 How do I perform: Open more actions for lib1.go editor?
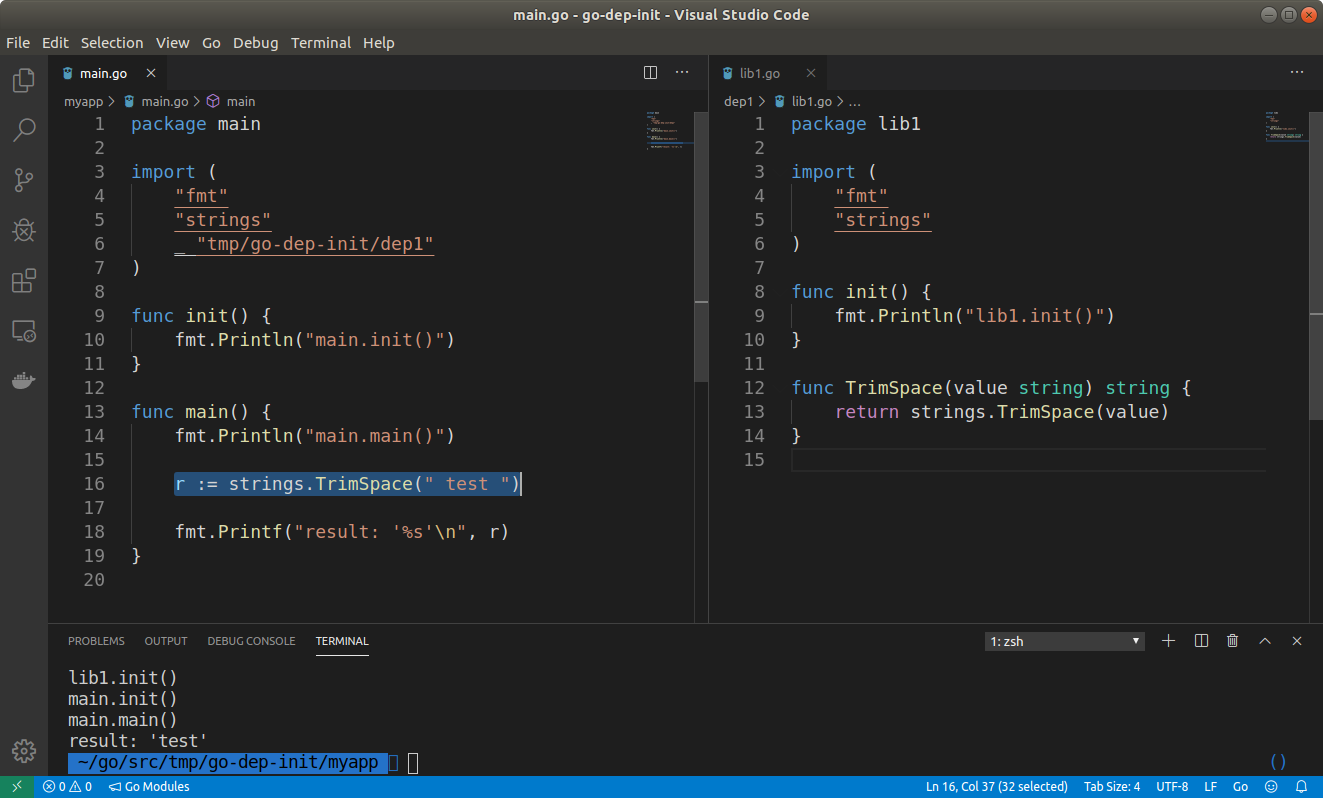point(1297,72)
